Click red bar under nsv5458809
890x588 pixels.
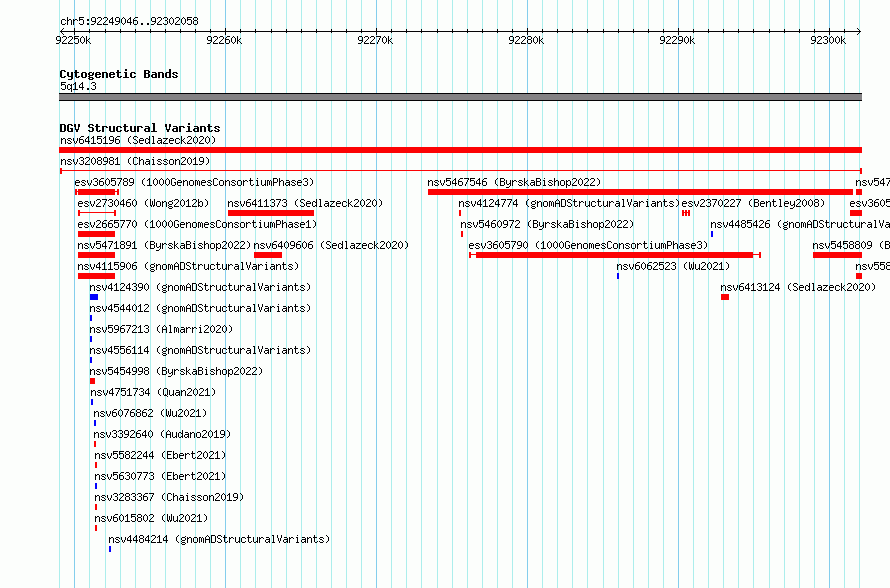click(x=837, y=255)
